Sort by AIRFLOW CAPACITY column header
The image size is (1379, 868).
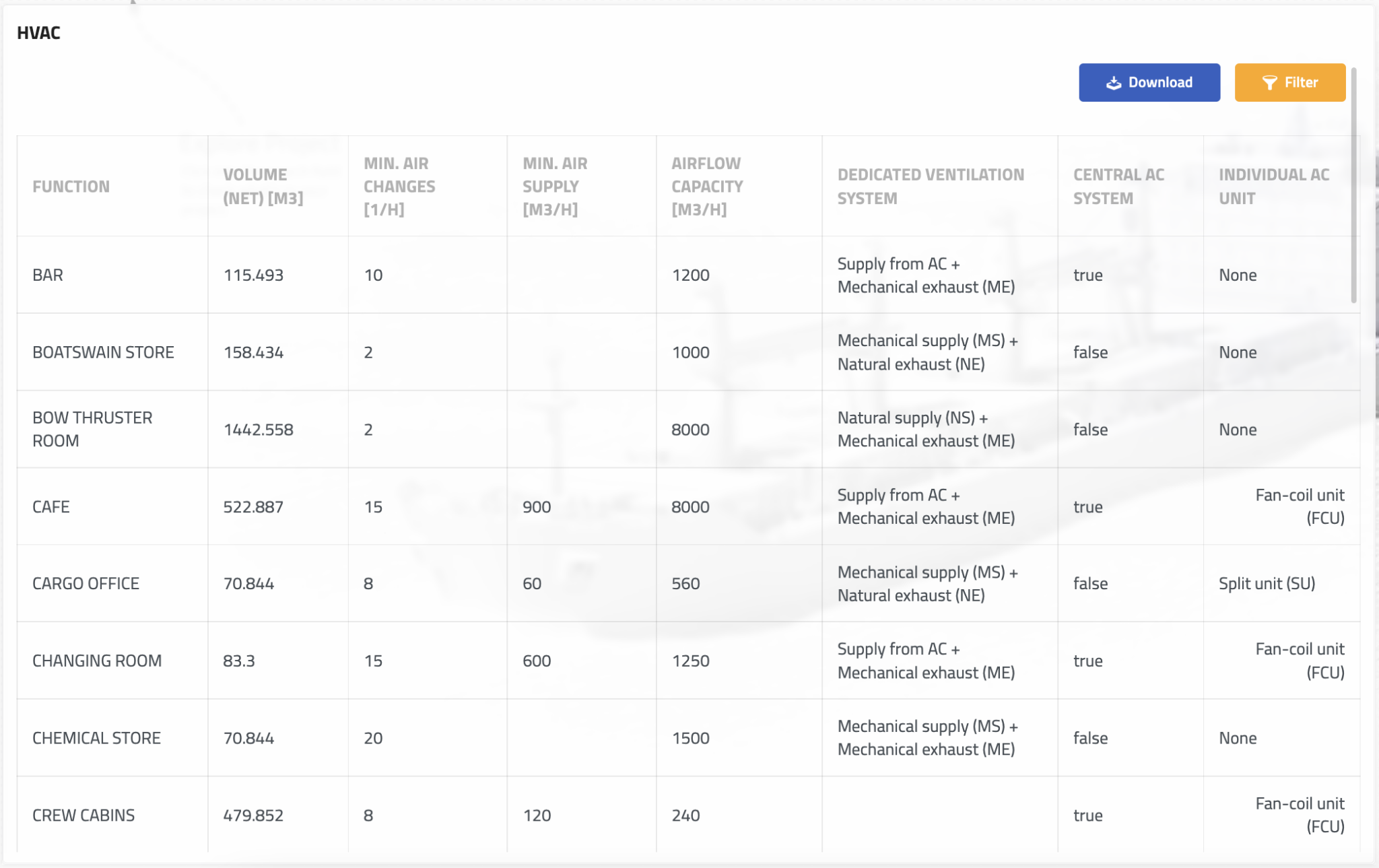coord(707,187)
